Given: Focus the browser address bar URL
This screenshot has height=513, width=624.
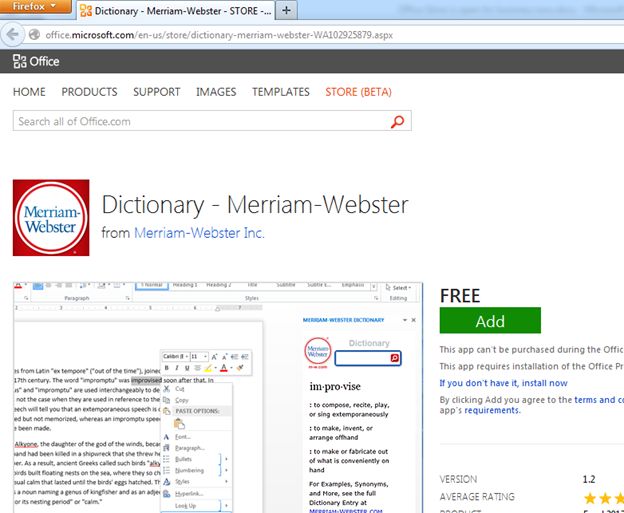Looking at the screenshot, I should (219, 35).
